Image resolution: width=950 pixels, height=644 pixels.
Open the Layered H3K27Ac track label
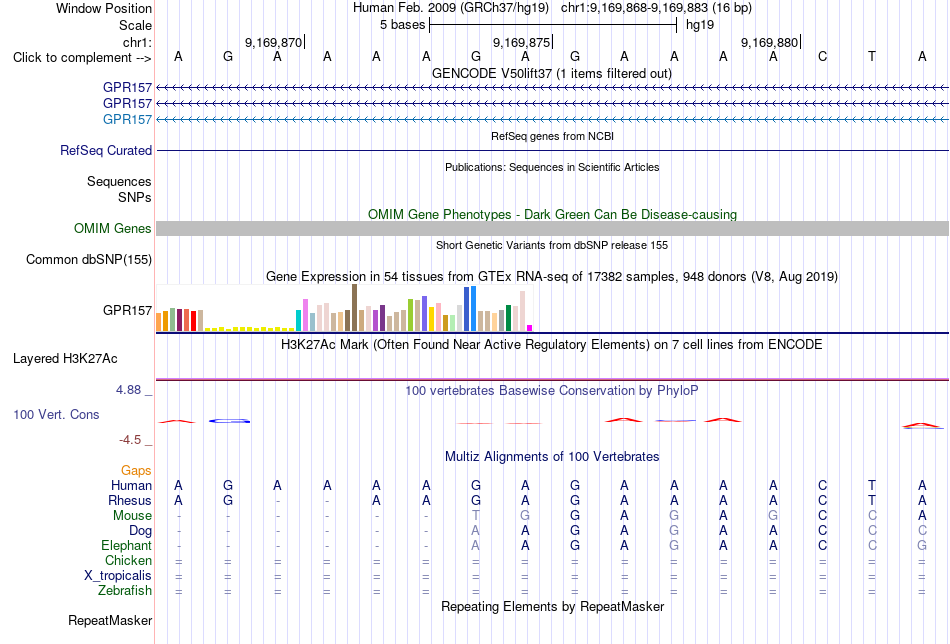click(x=65, y=359)
